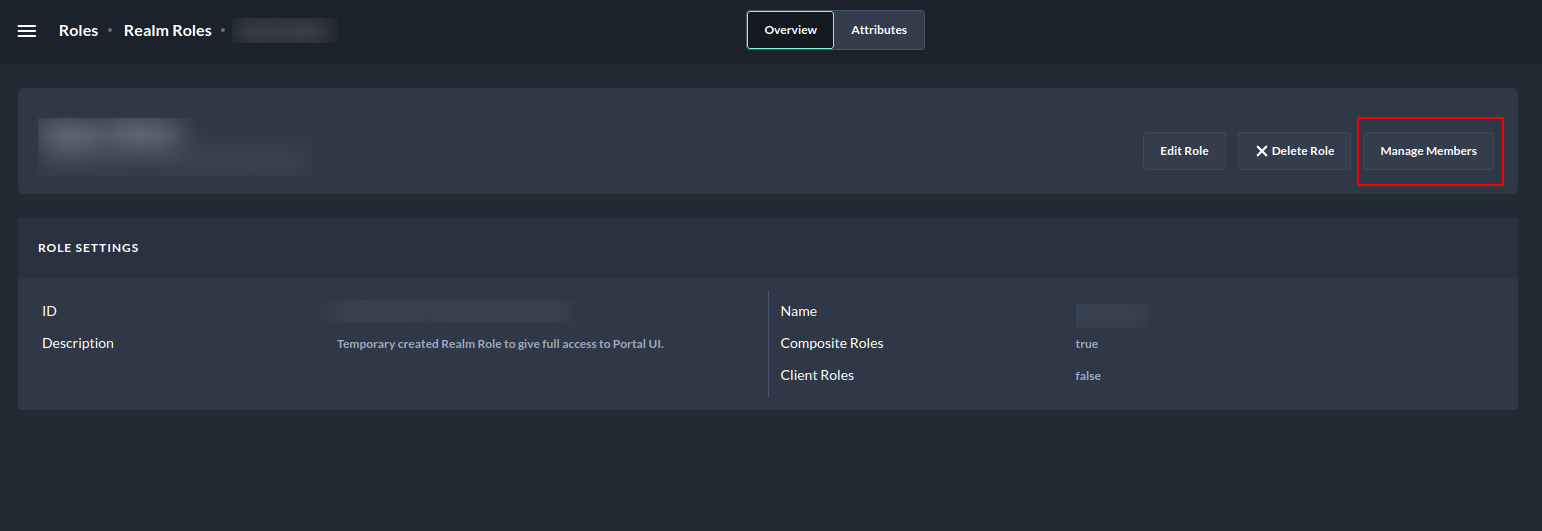This screenshot has height=531, width=1542.
Task: Click the X icon on Delete Role
Action: click(x=1262, y=151)
